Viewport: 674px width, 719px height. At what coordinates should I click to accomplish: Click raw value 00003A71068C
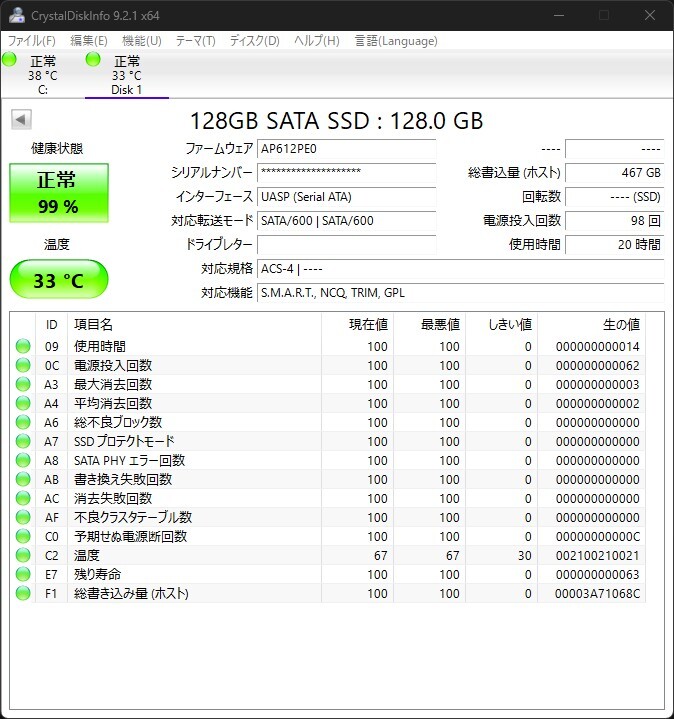point(597,593)
